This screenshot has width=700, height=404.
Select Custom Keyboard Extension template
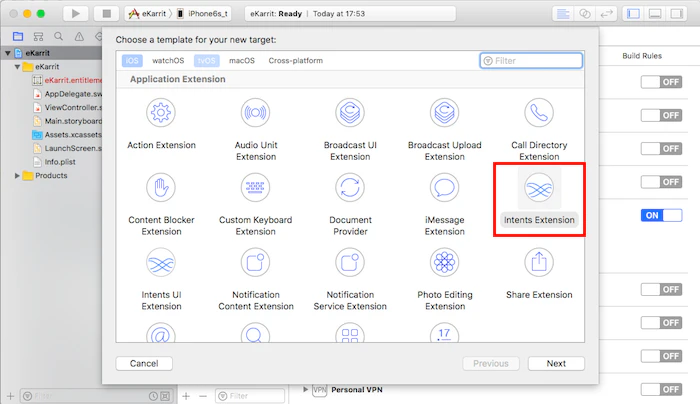[x=255, y=187]
